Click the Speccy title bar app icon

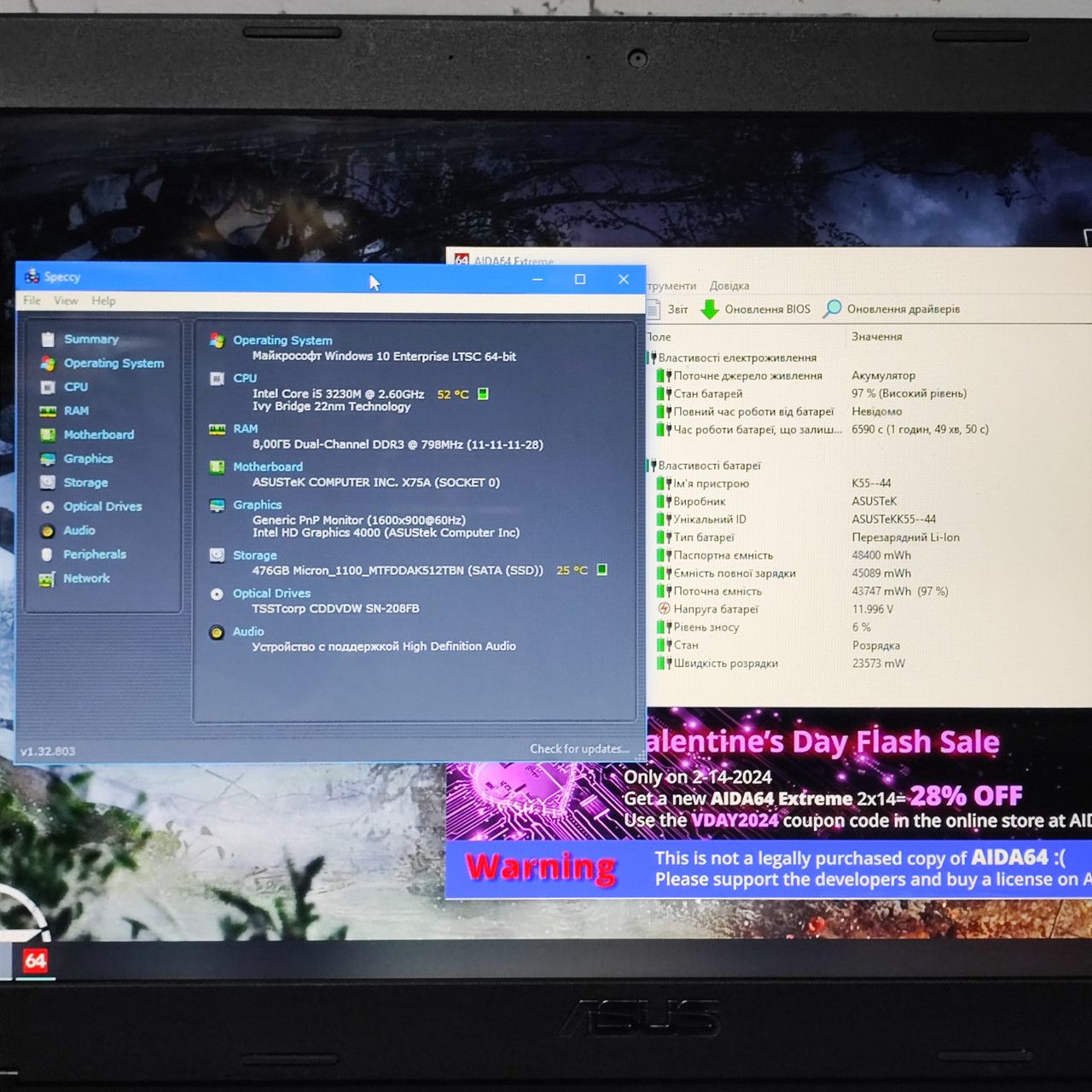32,276
